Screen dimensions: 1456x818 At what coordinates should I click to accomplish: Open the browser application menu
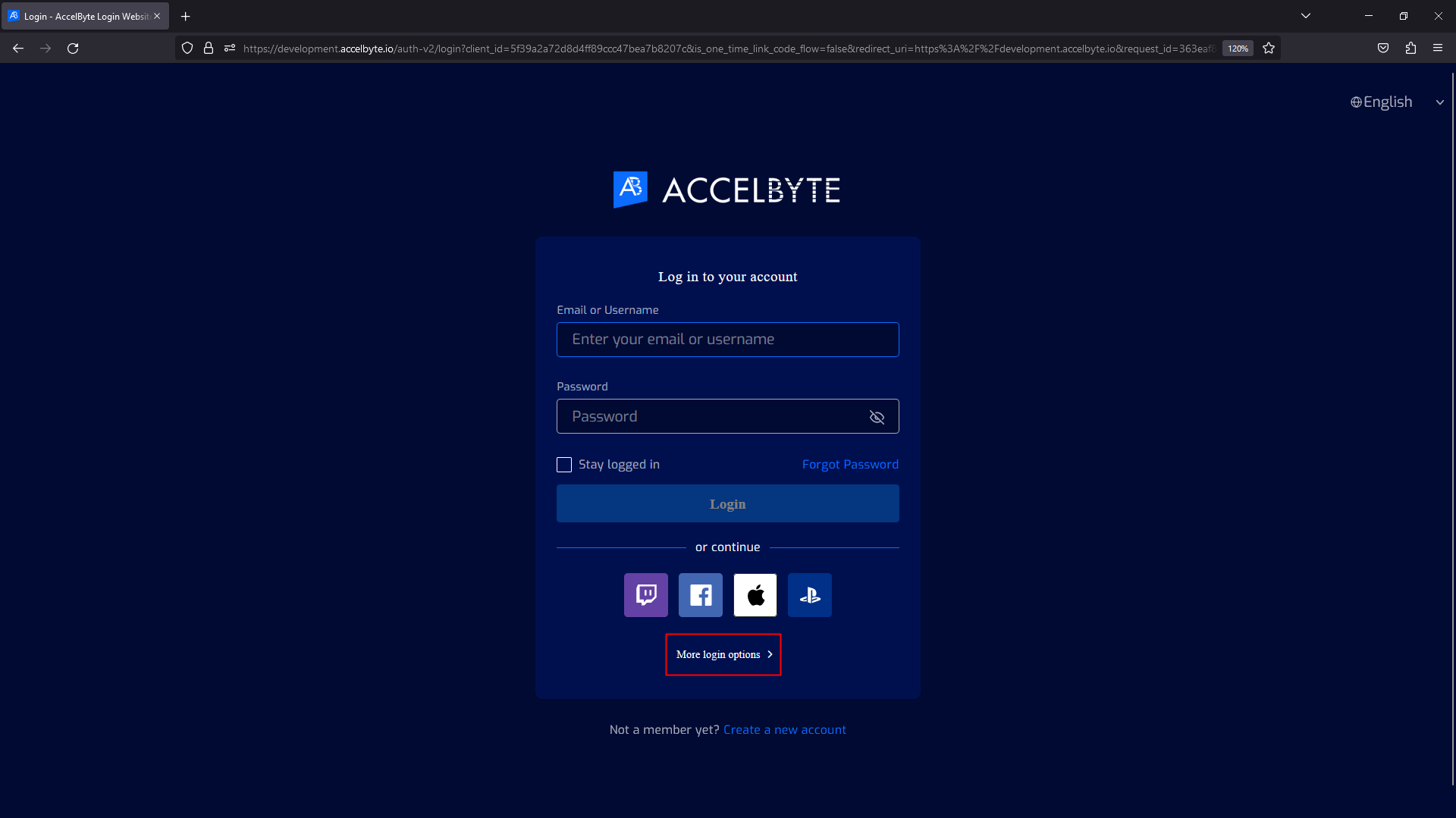[1438, 49]
